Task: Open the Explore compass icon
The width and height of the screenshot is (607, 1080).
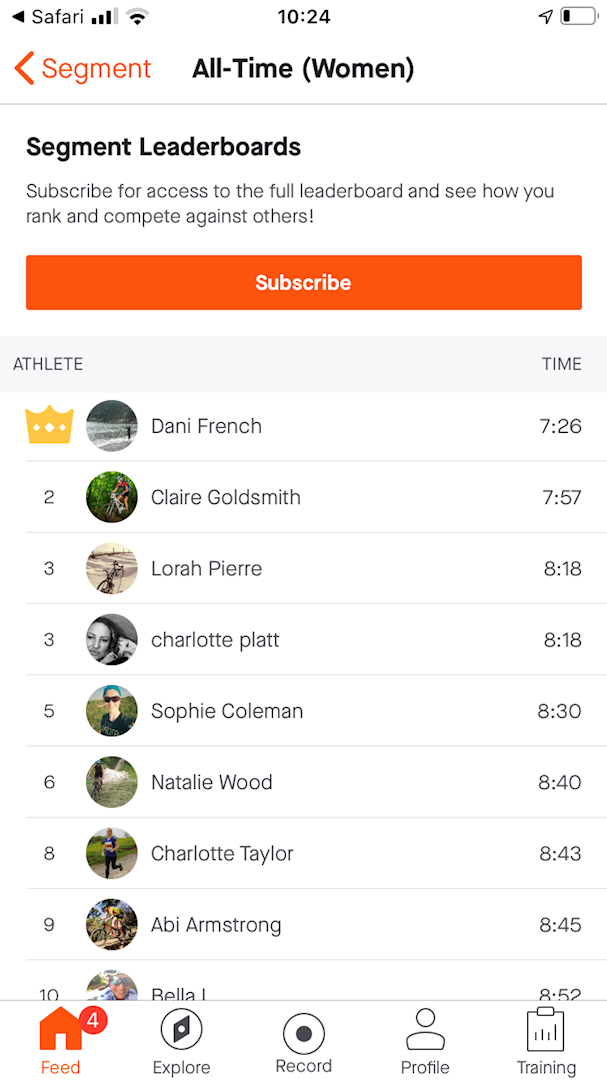Action: pyautogui.click(x=181, y=1030)
